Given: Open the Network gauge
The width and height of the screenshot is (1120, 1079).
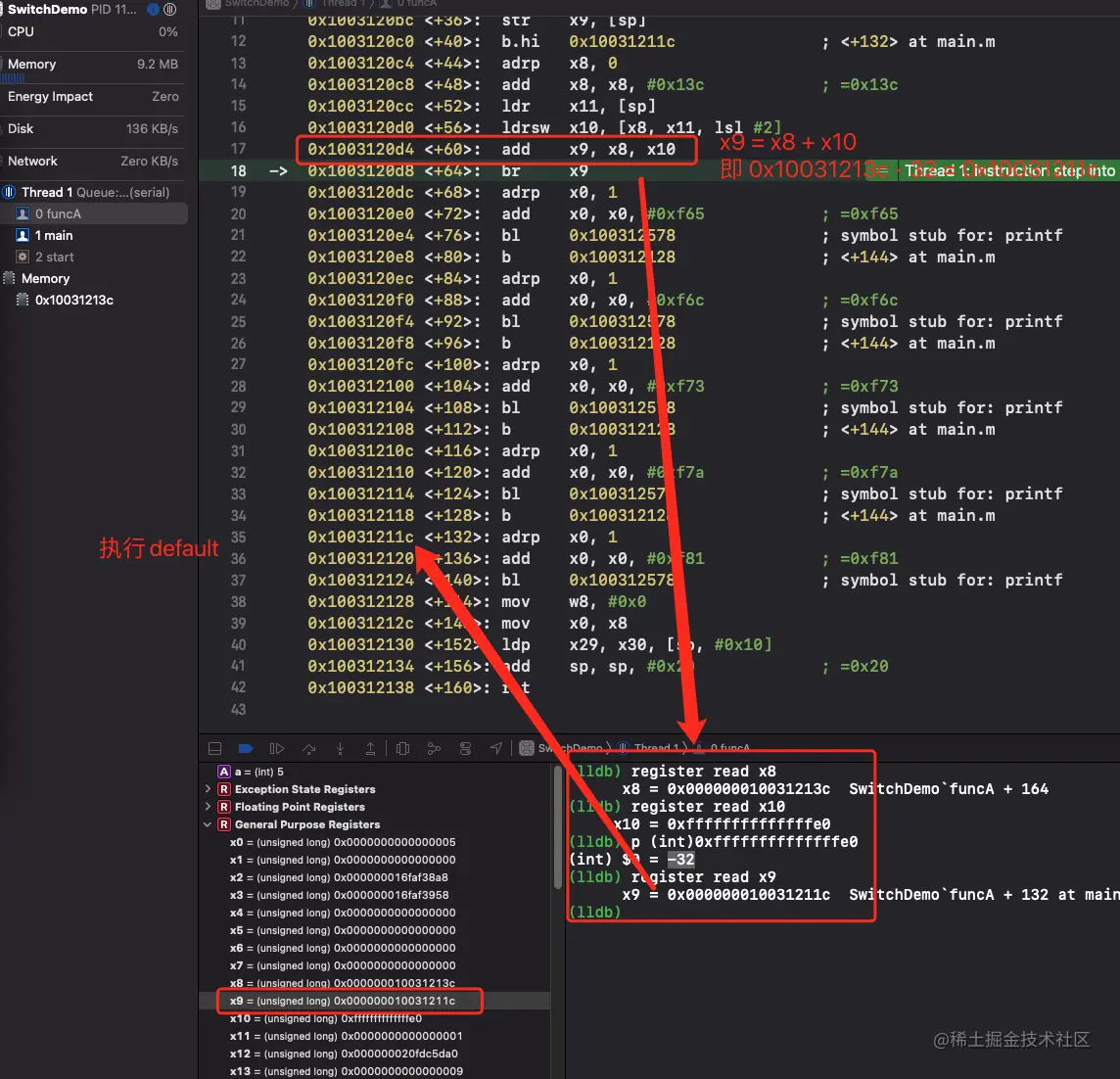Looking at the screenshot, I should tap(92, 161).
